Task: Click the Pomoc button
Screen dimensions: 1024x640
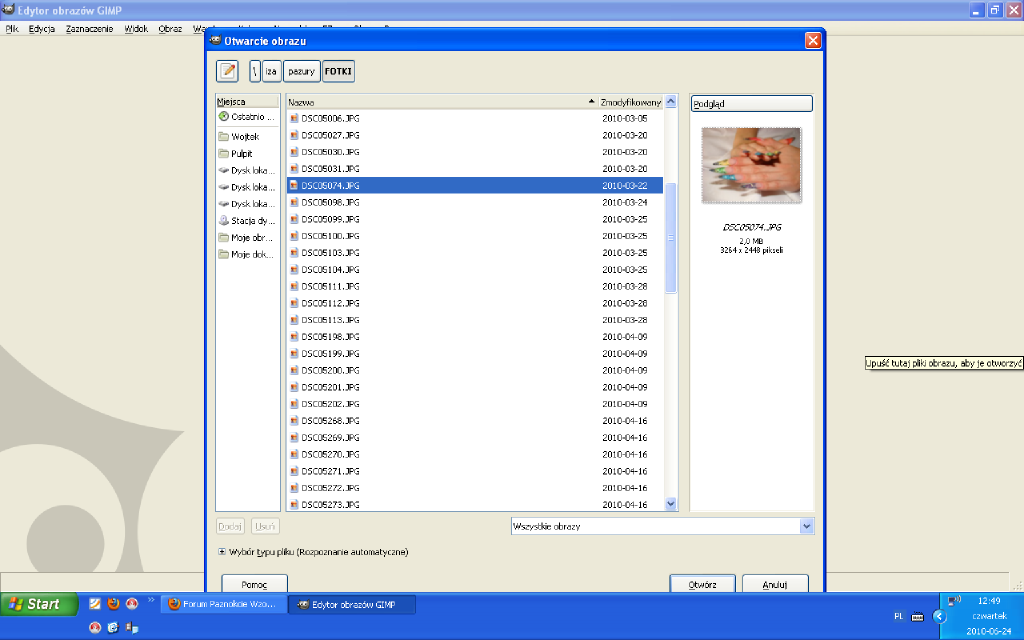Action: (255, 584)
